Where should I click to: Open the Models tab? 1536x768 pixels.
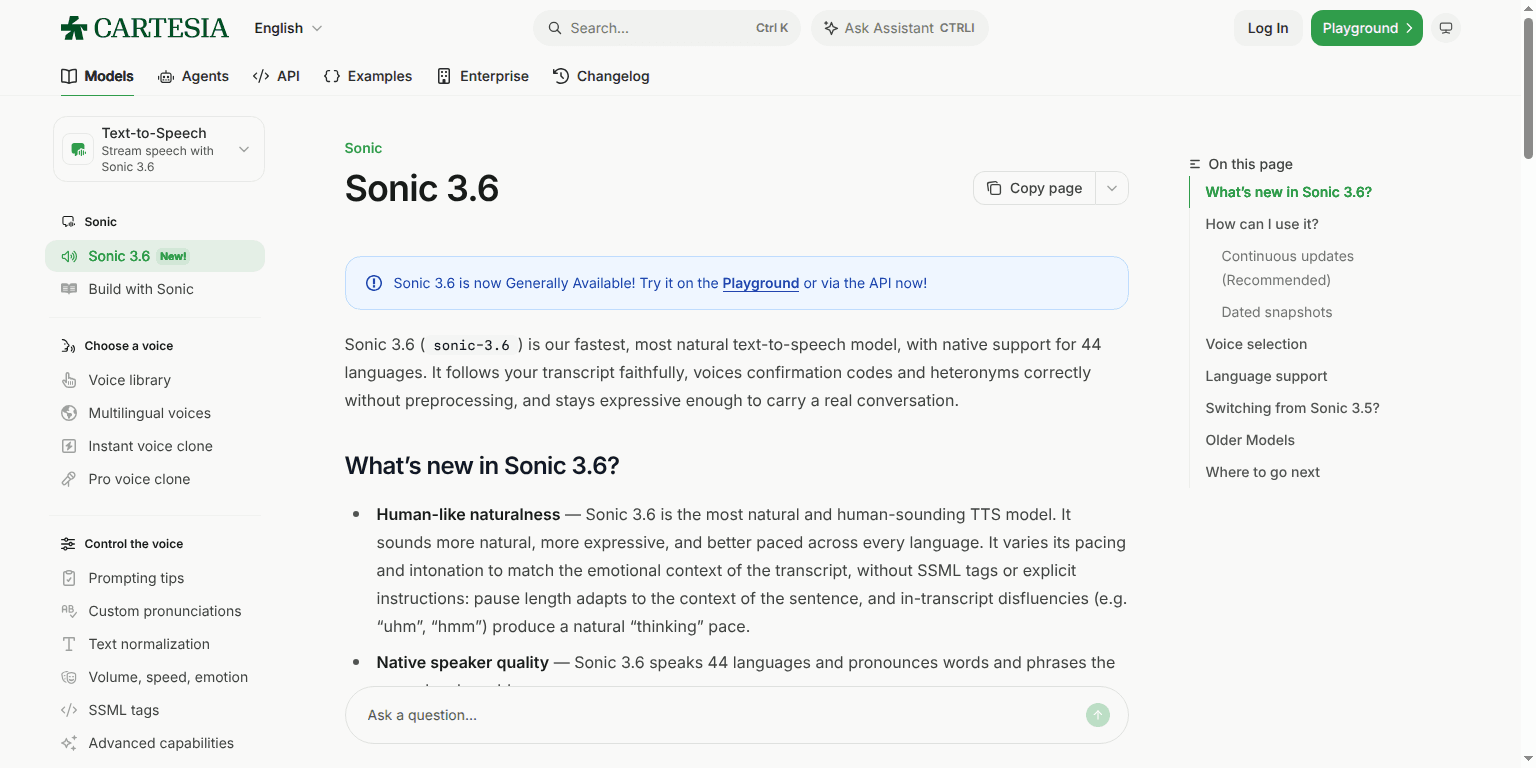coord(97,76)
